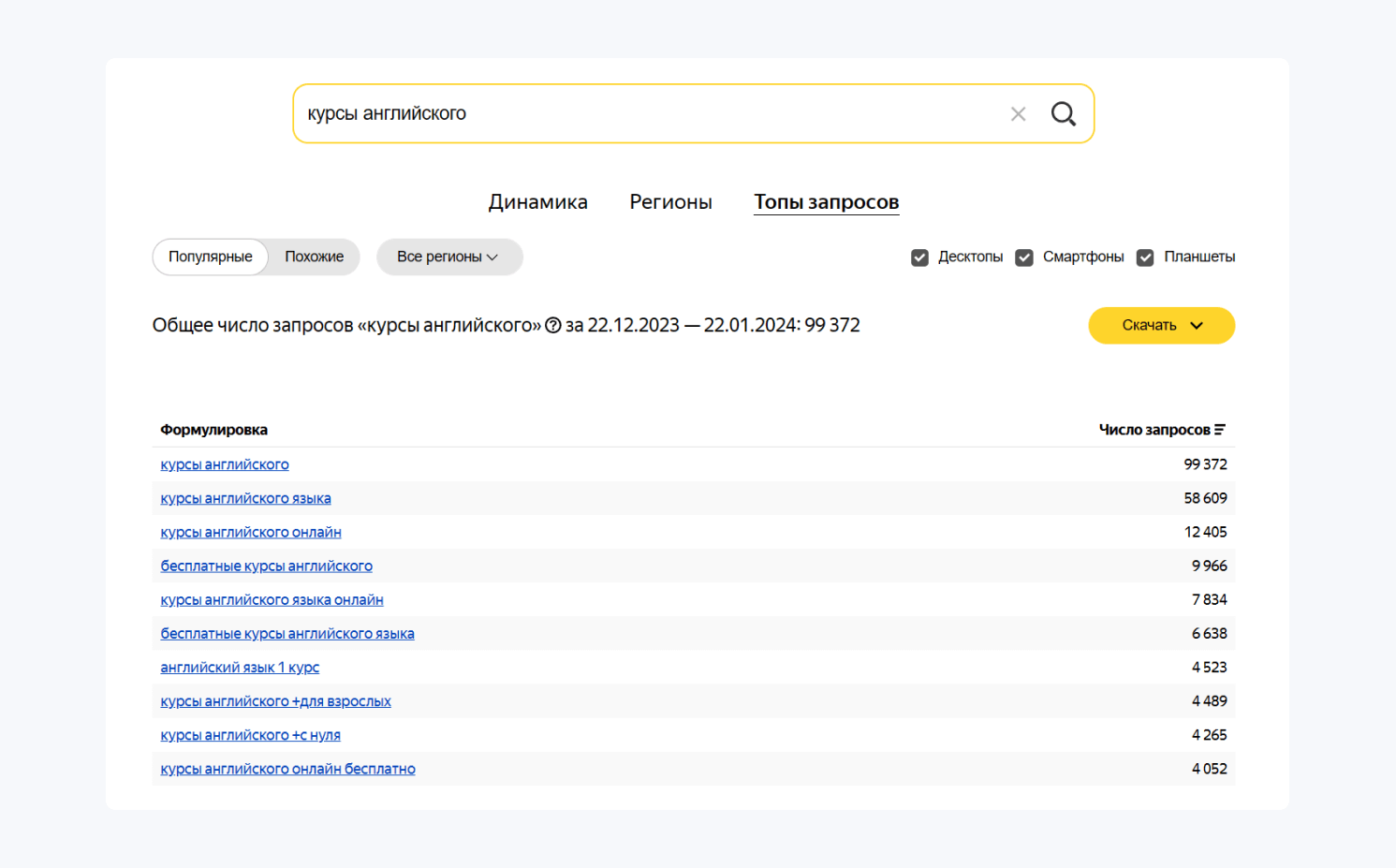Image resolution: width=1396 pixels, height=868 pixels.
Task: Expand the Скачать download menu
Action: (x=1161, y=325)
